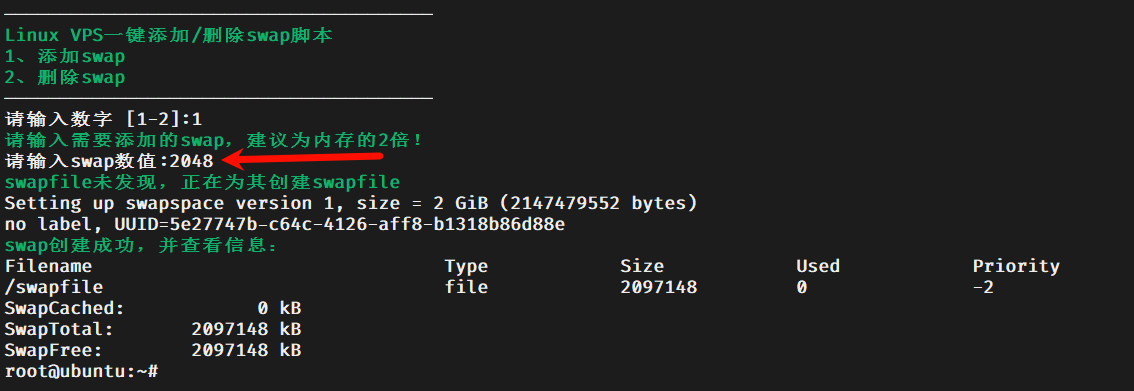The image size is (1134, 391).
Task: Click the green recommendation text about 2倍 memory
Action: [213, 140]
